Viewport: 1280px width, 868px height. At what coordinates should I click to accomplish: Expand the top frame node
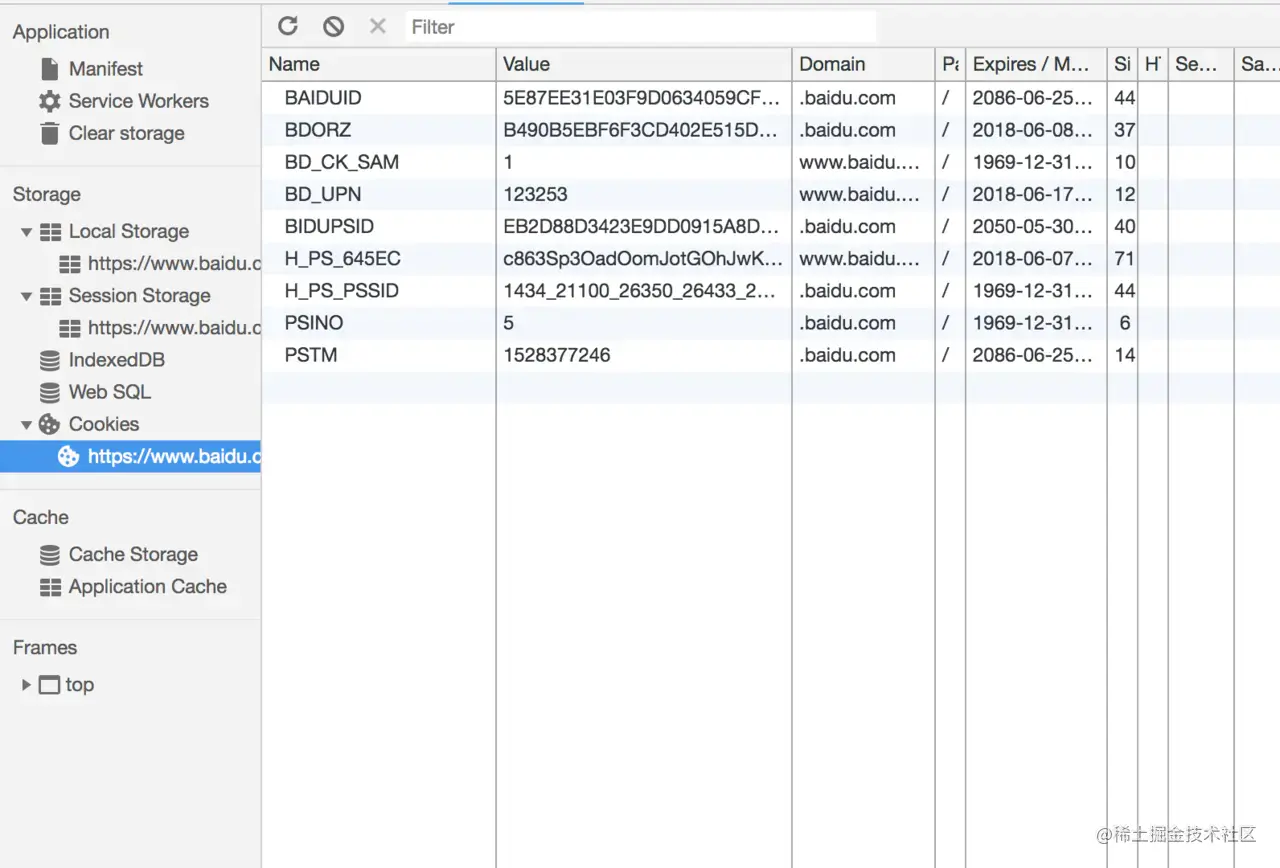pyautogui.click(x=27, y=685)
